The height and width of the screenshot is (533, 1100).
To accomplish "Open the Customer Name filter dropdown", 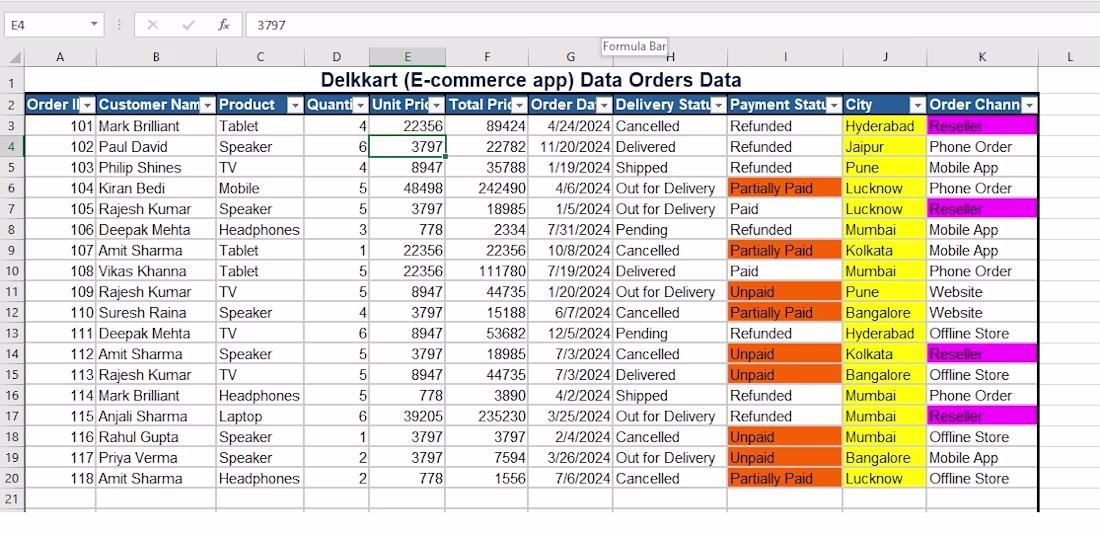I will coord(208,106).
